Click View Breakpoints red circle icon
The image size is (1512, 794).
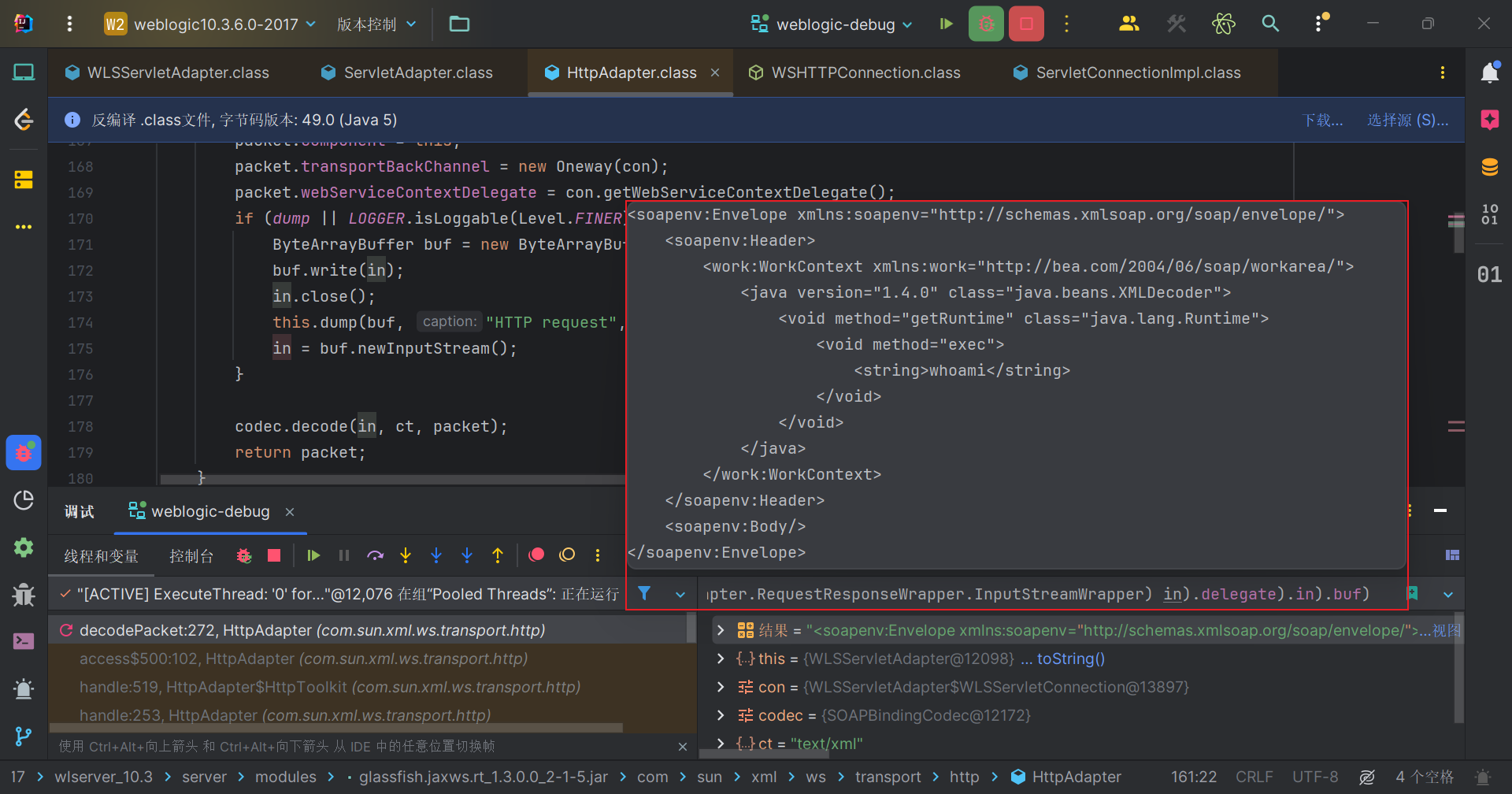(x=537, y=555)
